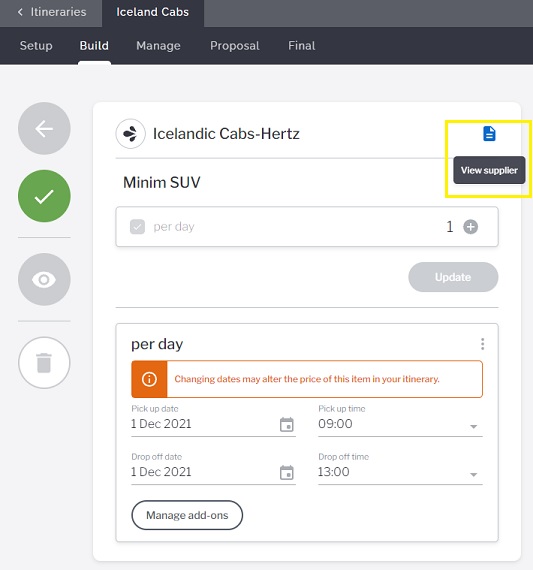
Task: Open the Drop off date calendar icon
Action: coord(286,472)
